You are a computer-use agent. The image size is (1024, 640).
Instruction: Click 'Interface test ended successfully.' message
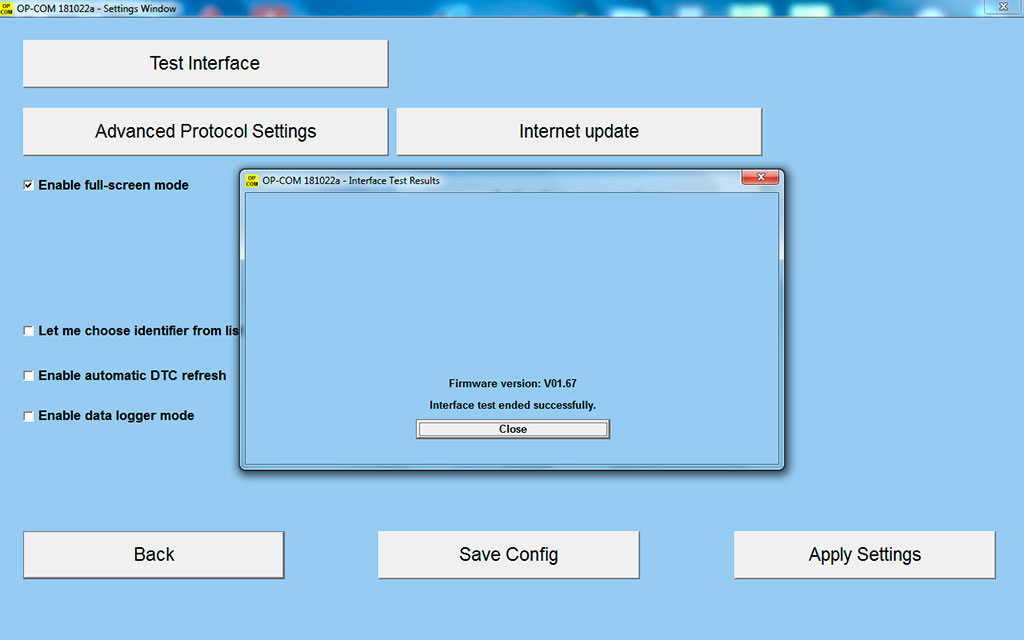click(x=513, y=405)
